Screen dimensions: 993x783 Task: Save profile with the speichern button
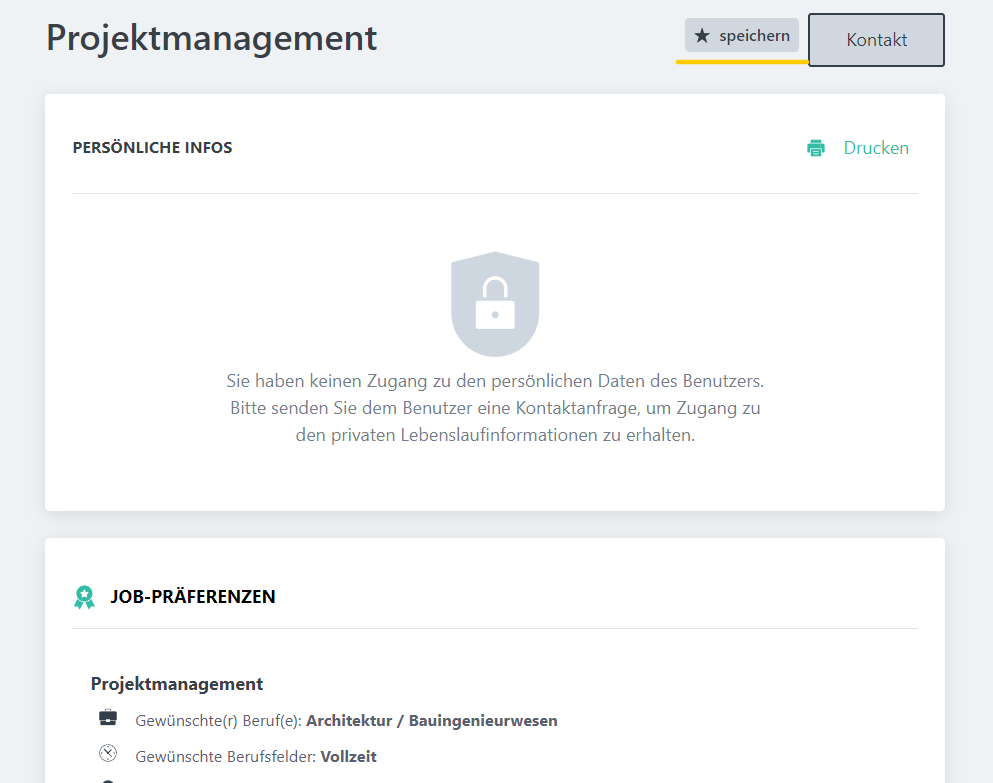tap(741, 36)
